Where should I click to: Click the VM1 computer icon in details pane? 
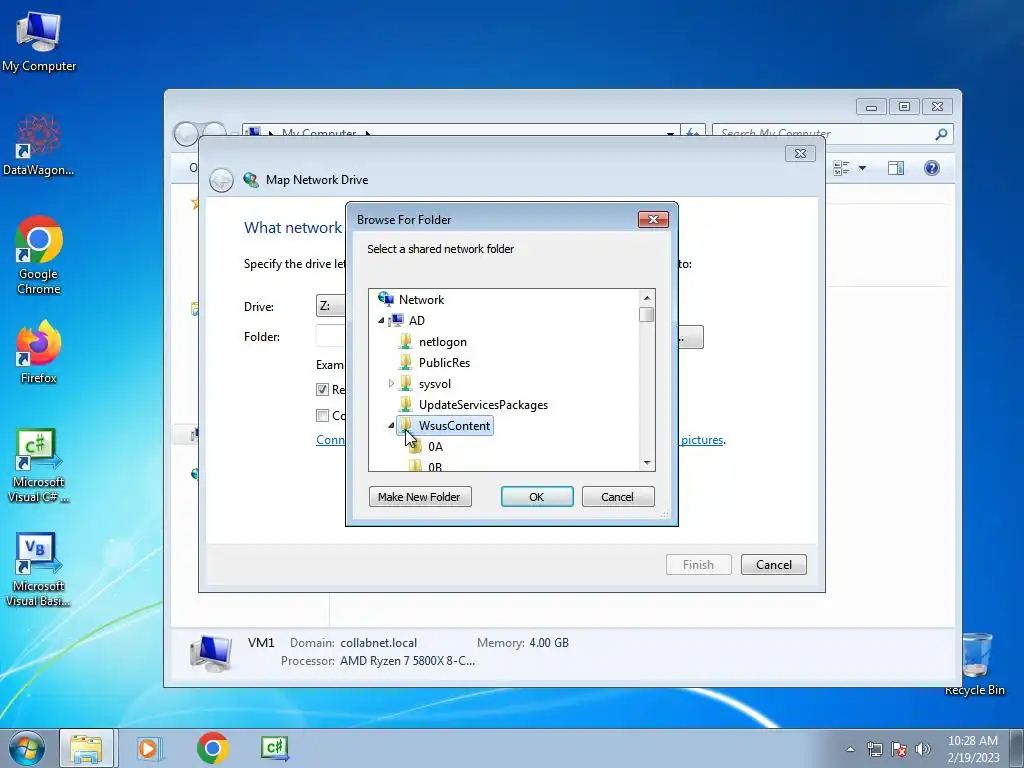(211, 654)
